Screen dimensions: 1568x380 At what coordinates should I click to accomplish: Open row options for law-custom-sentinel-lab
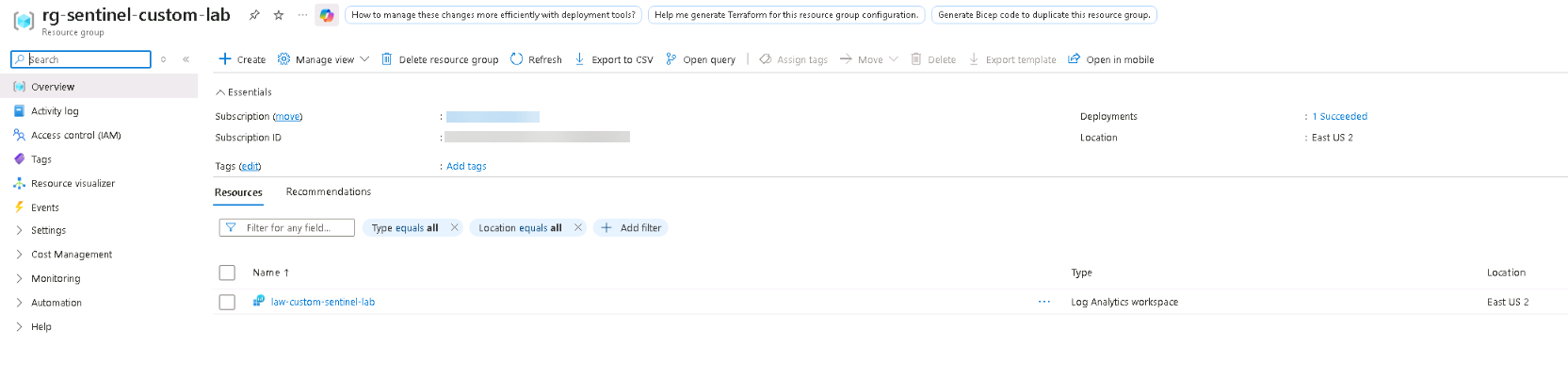tap(1044, 302)
